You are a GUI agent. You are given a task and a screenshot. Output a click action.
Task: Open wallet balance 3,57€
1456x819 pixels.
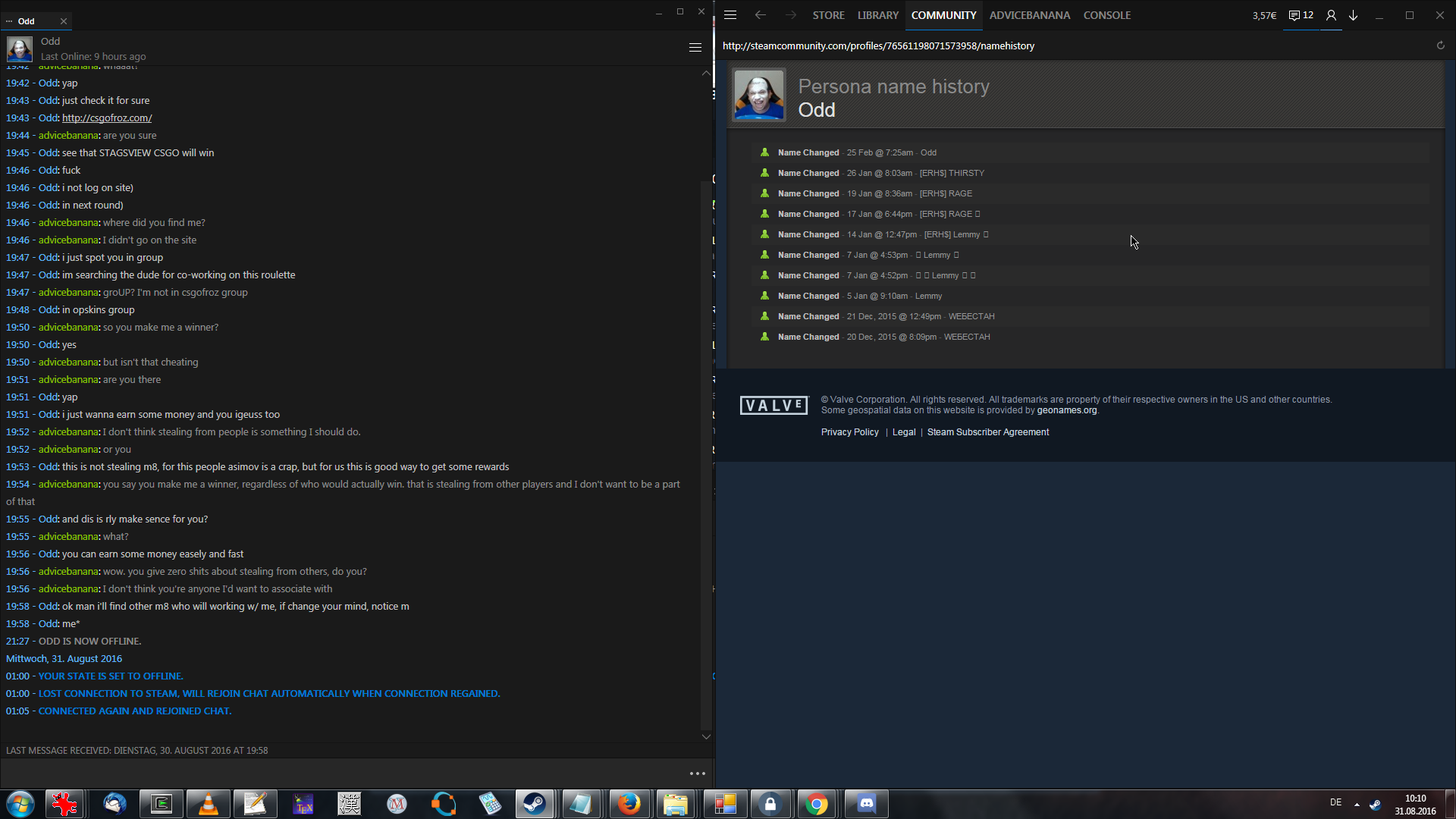[x=1264, y=15]
